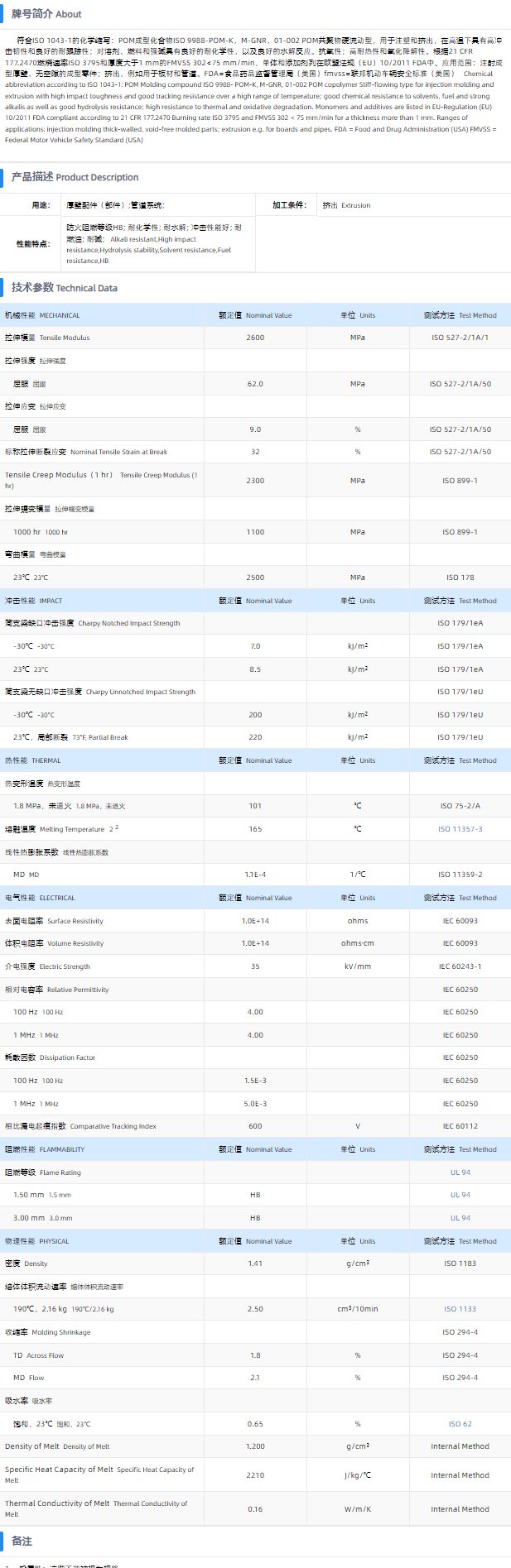The width and height of the screenshot is (511, 1568).
Task: Click the Density value 1.41
Action: [255, 1264]
